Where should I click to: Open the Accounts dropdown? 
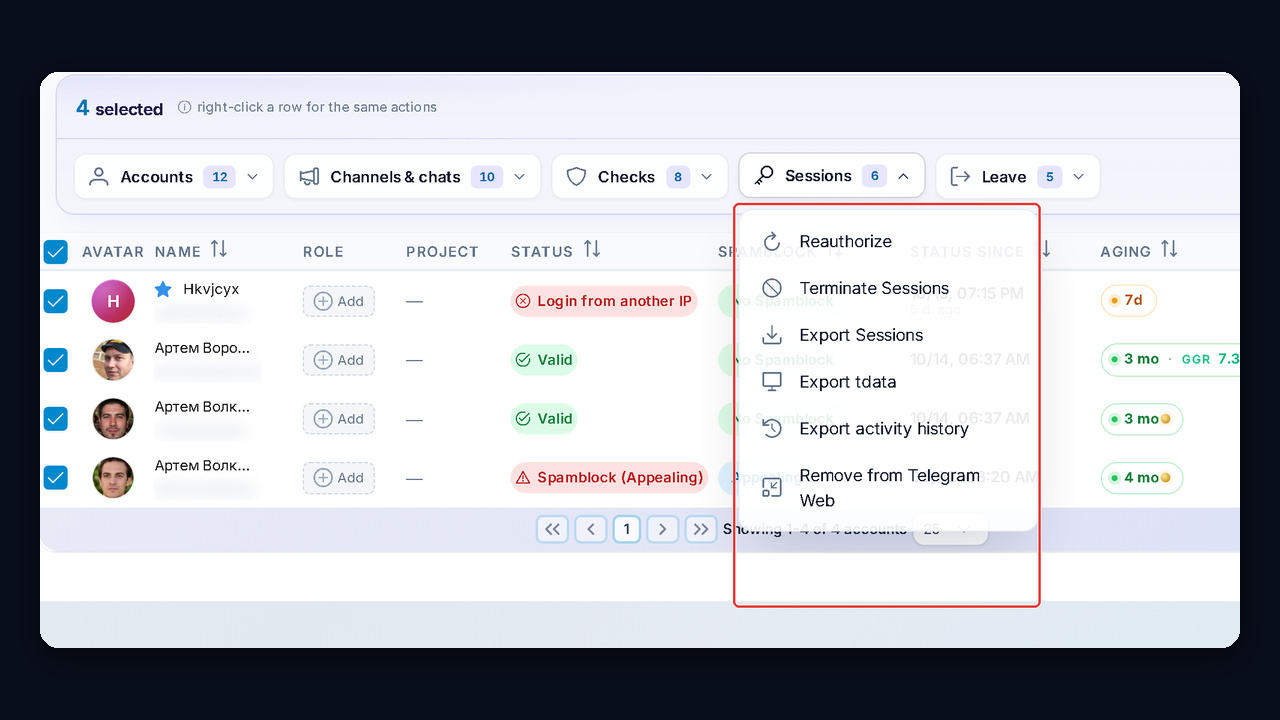coord(174,177)
